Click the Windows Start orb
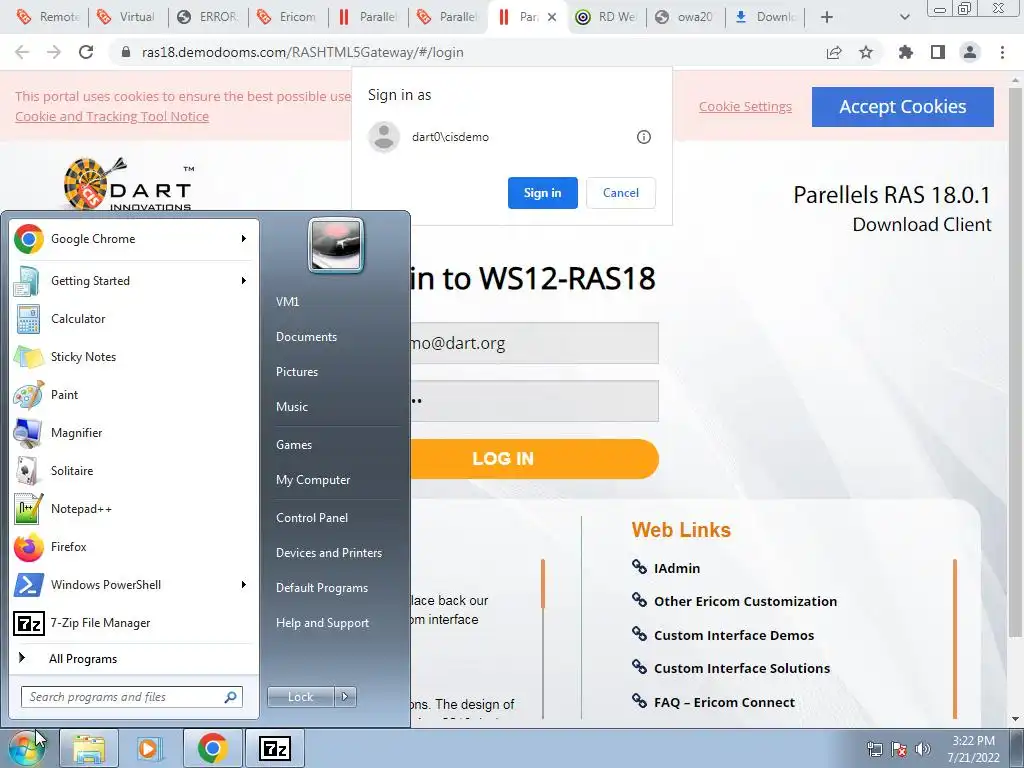Image resolution: width=1024 pixels, height=768 pixels. tap(26, 748)
